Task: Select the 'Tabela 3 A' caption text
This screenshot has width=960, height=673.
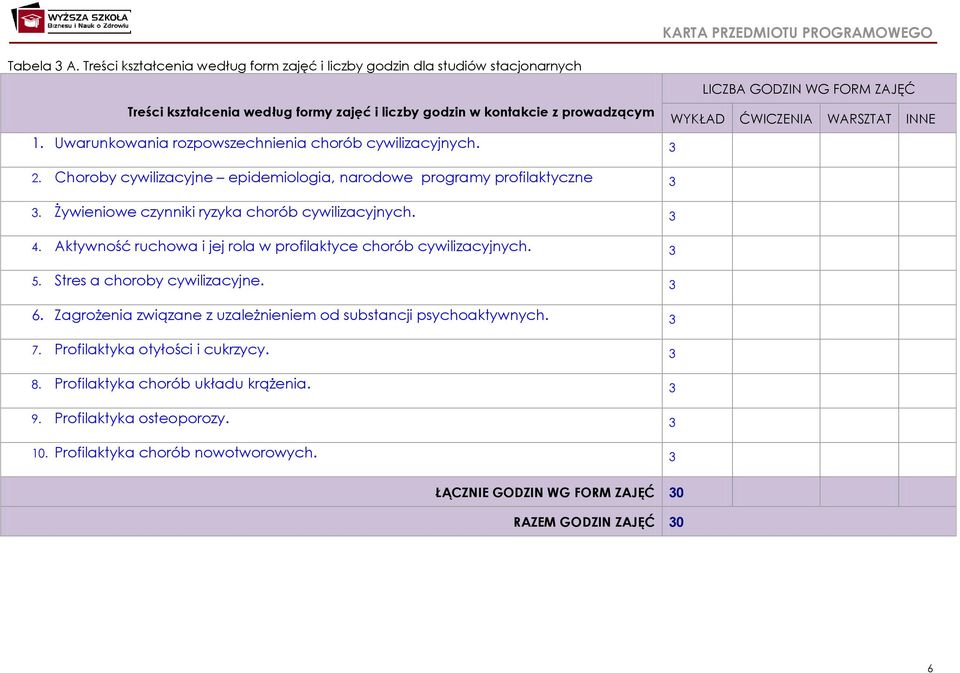Action: click(x=294, y=66)
